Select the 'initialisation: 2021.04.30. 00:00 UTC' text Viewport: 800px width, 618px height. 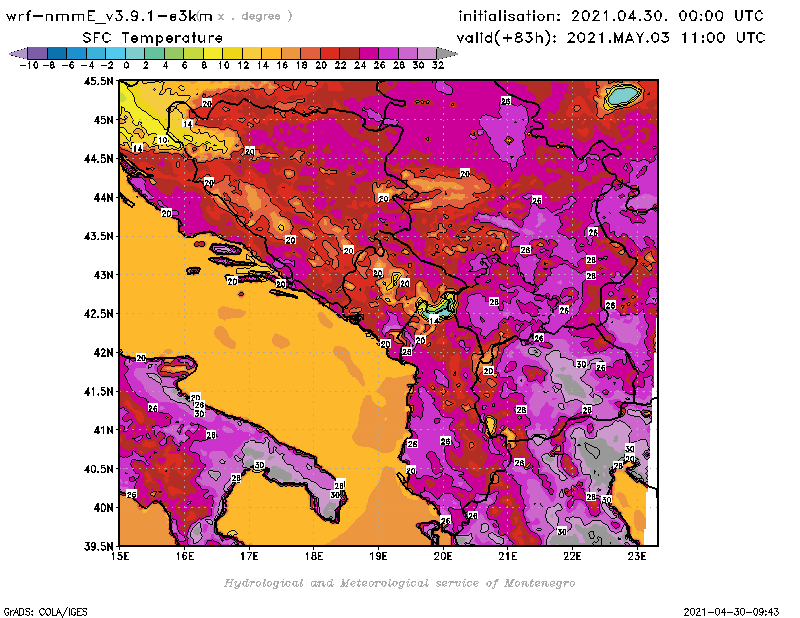[611, 16]
